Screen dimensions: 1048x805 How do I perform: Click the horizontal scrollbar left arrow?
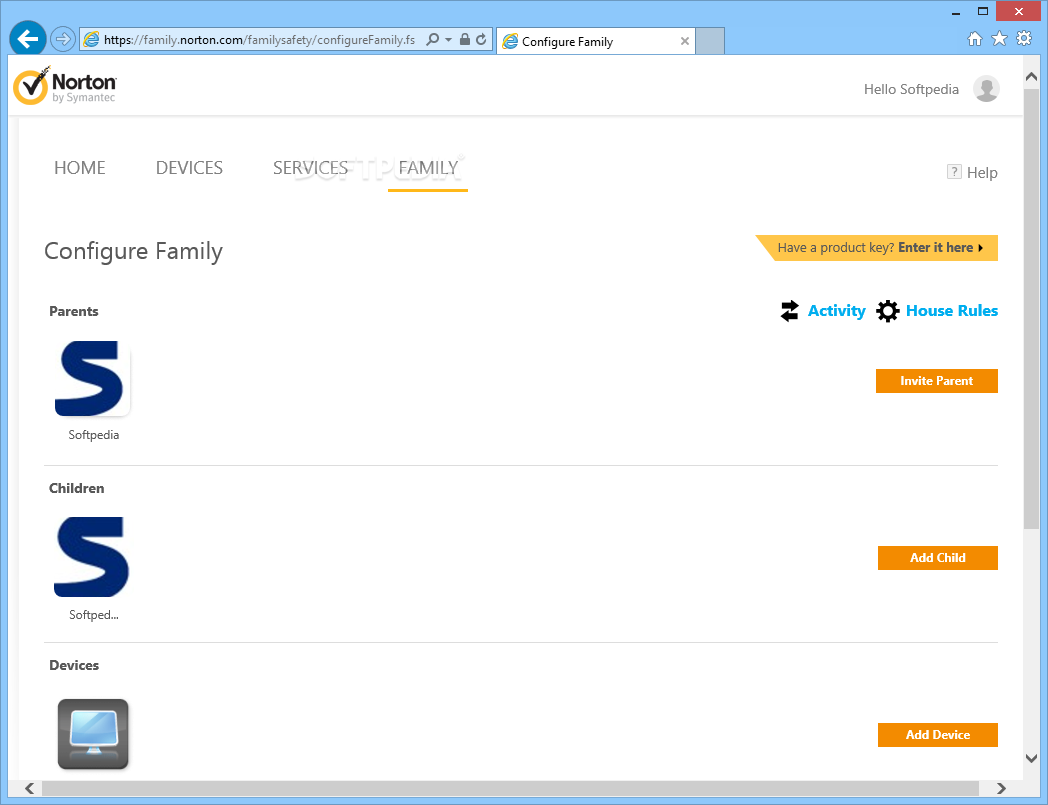(29, 788)
